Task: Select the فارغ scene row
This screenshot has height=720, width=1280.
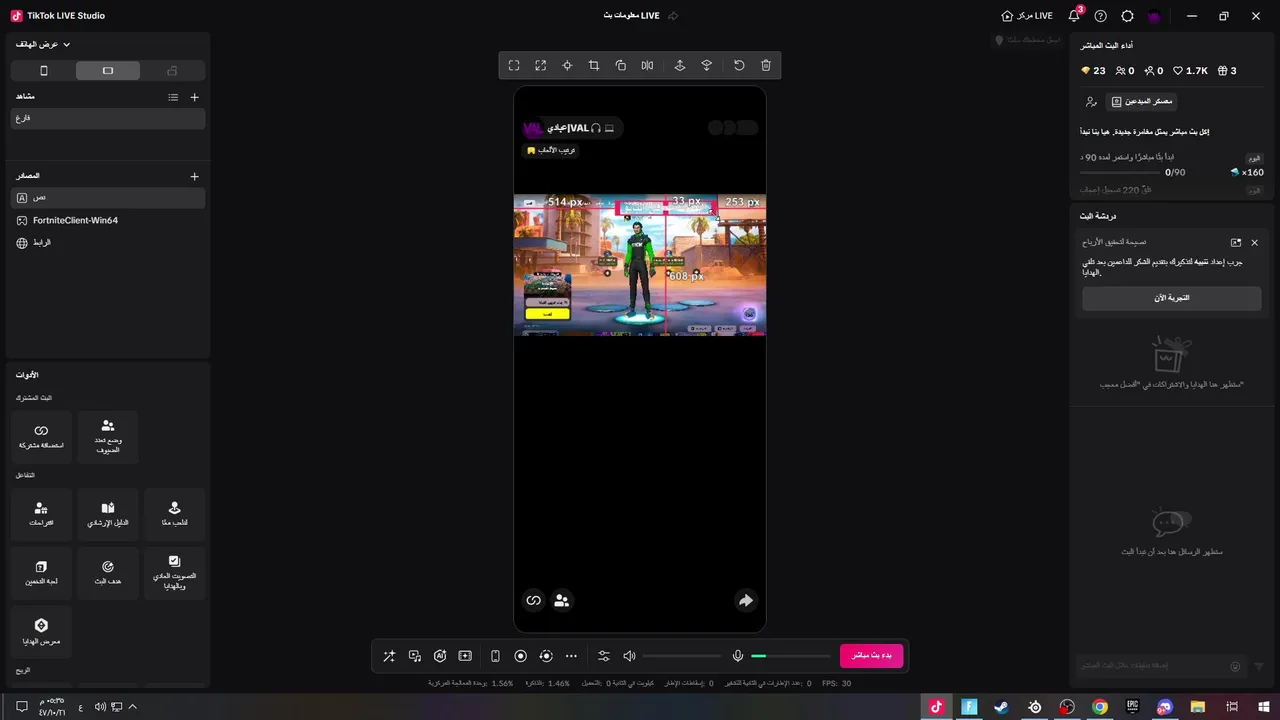Action: point(108,118)
